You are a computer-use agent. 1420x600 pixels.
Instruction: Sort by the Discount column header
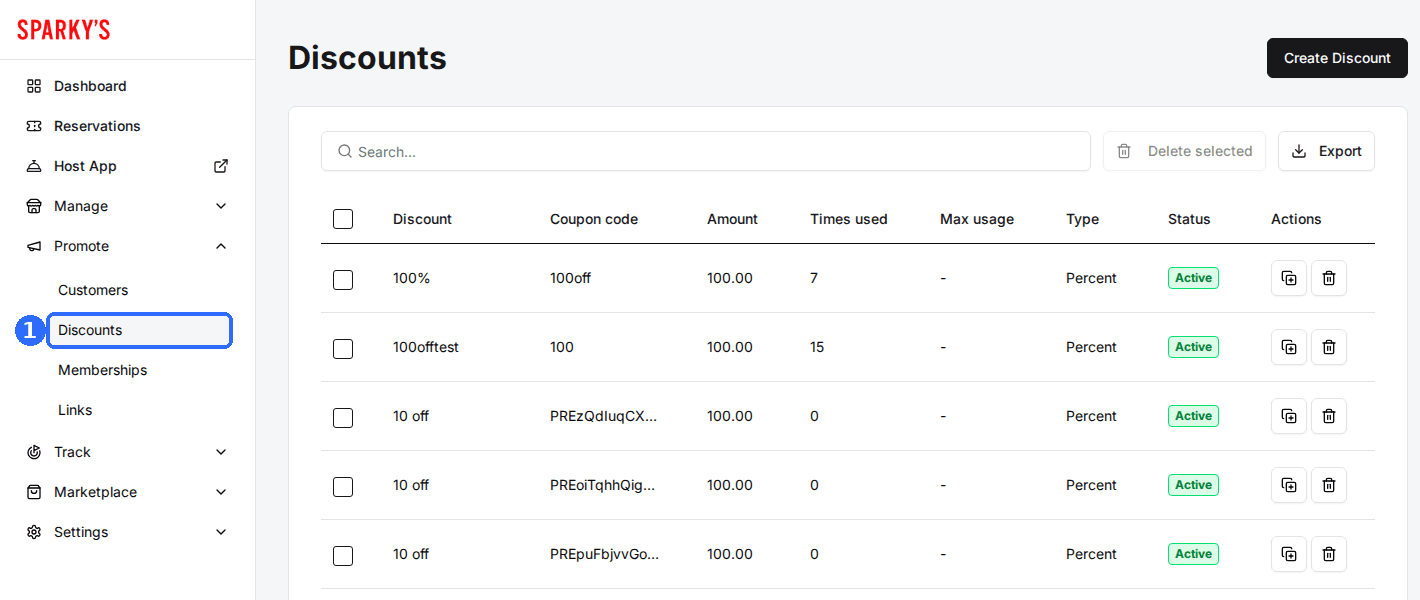tap(422, 219)
